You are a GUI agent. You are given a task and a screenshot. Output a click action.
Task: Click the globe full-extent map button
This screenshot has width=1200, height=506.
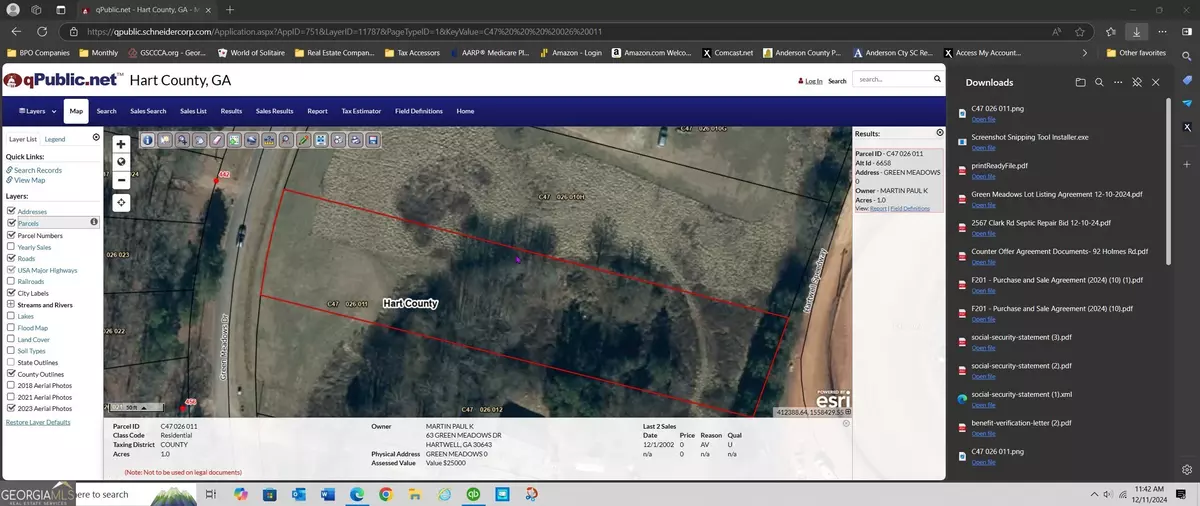click(x=121, y=162)
